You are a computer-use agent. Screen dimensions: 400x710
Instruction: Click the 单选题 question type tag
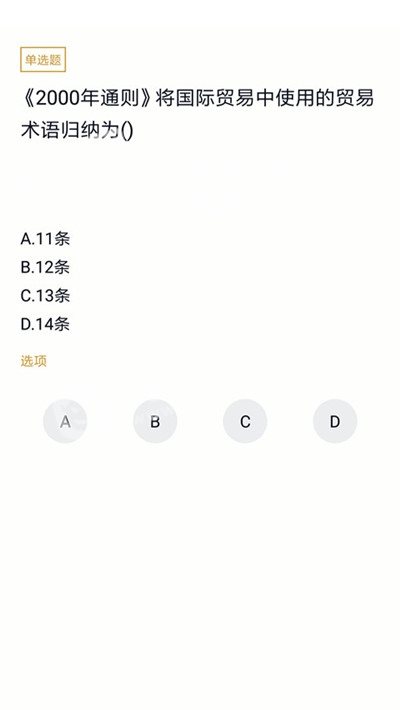[x=43, y=59]
